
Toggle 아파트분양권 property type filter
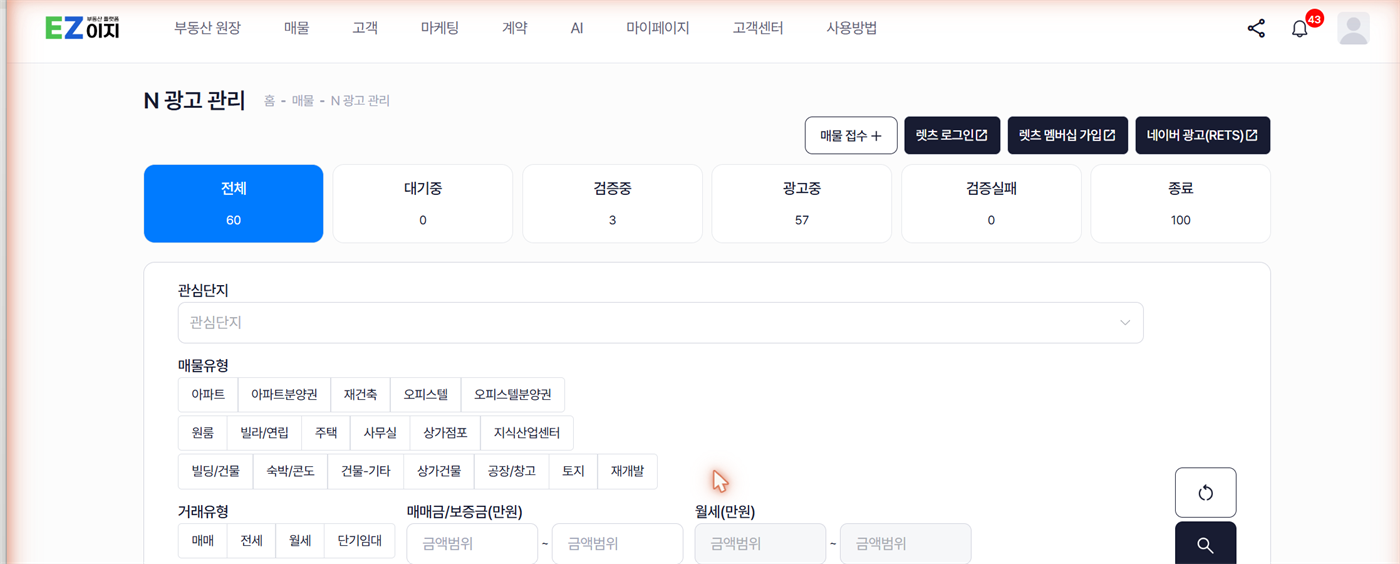[284, 395]
